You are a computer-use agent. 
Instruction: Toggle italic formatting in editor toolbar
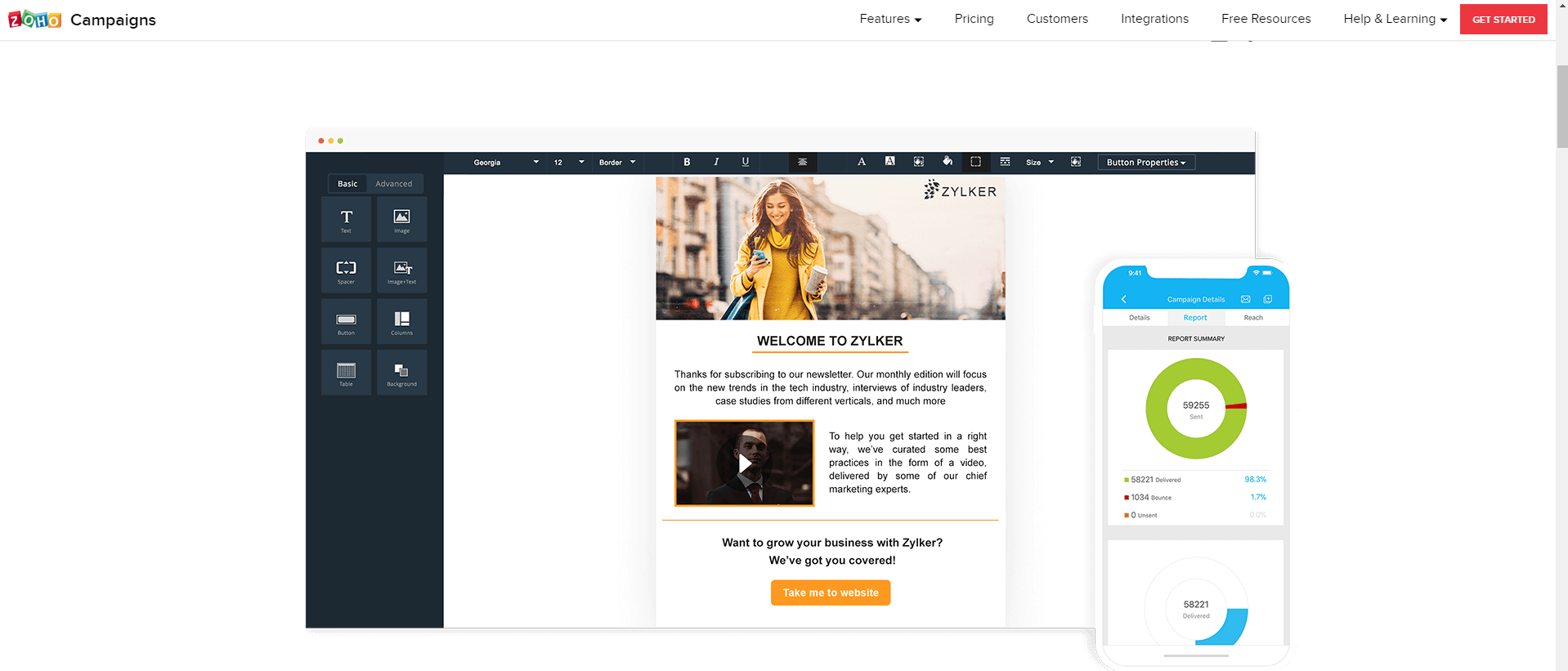pos(716,162)
